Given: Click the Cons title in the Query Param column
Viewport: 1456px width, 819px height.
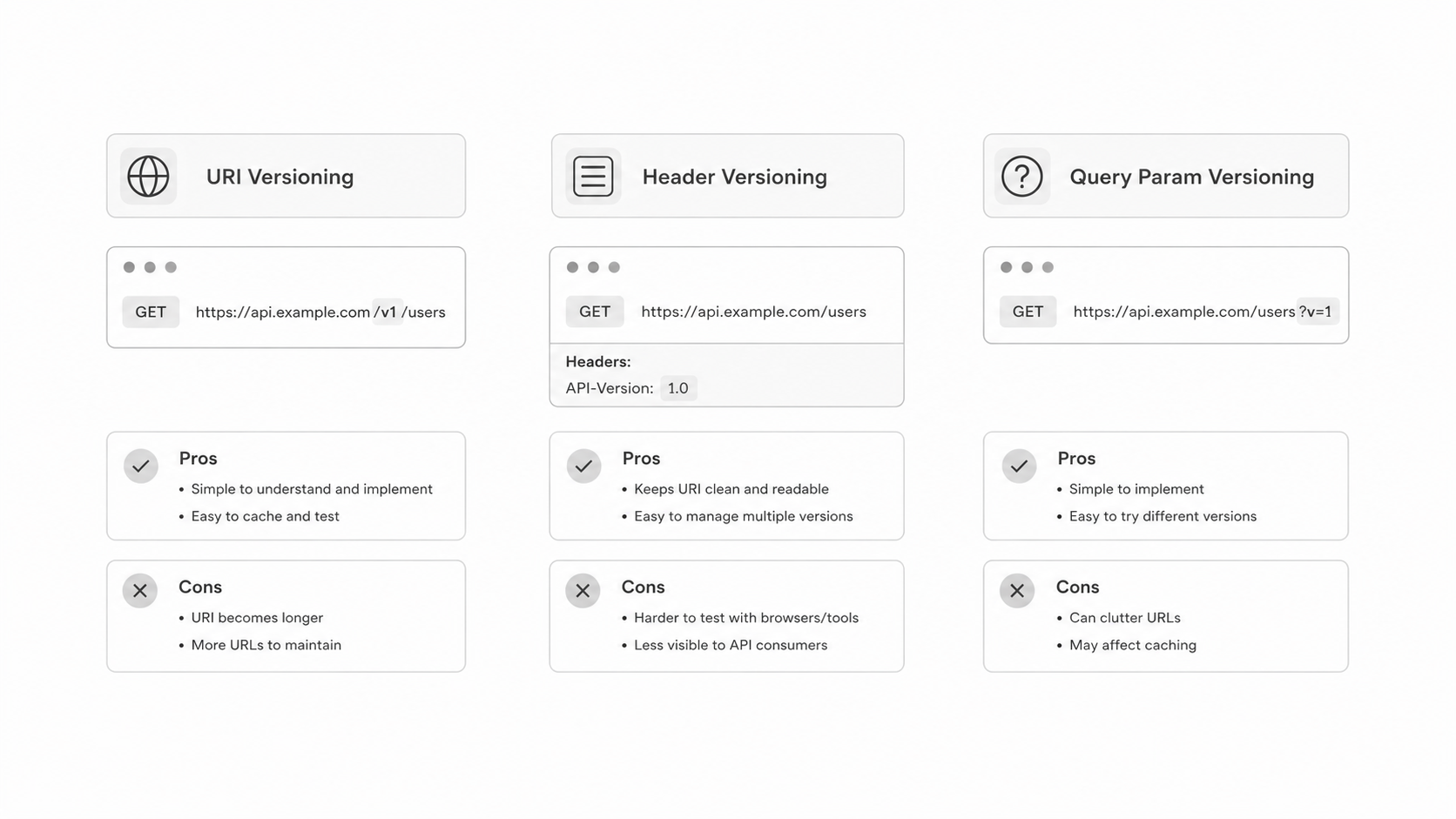Looking at the screenshot, I should 1077,587.
